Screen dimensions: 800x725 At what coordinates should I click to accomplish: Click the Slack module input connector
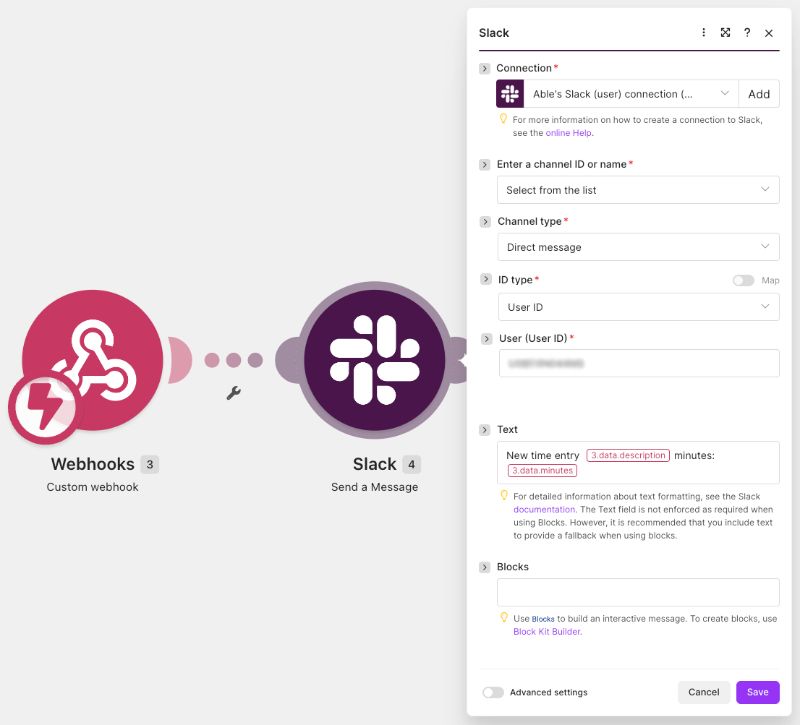click(288, 360)
